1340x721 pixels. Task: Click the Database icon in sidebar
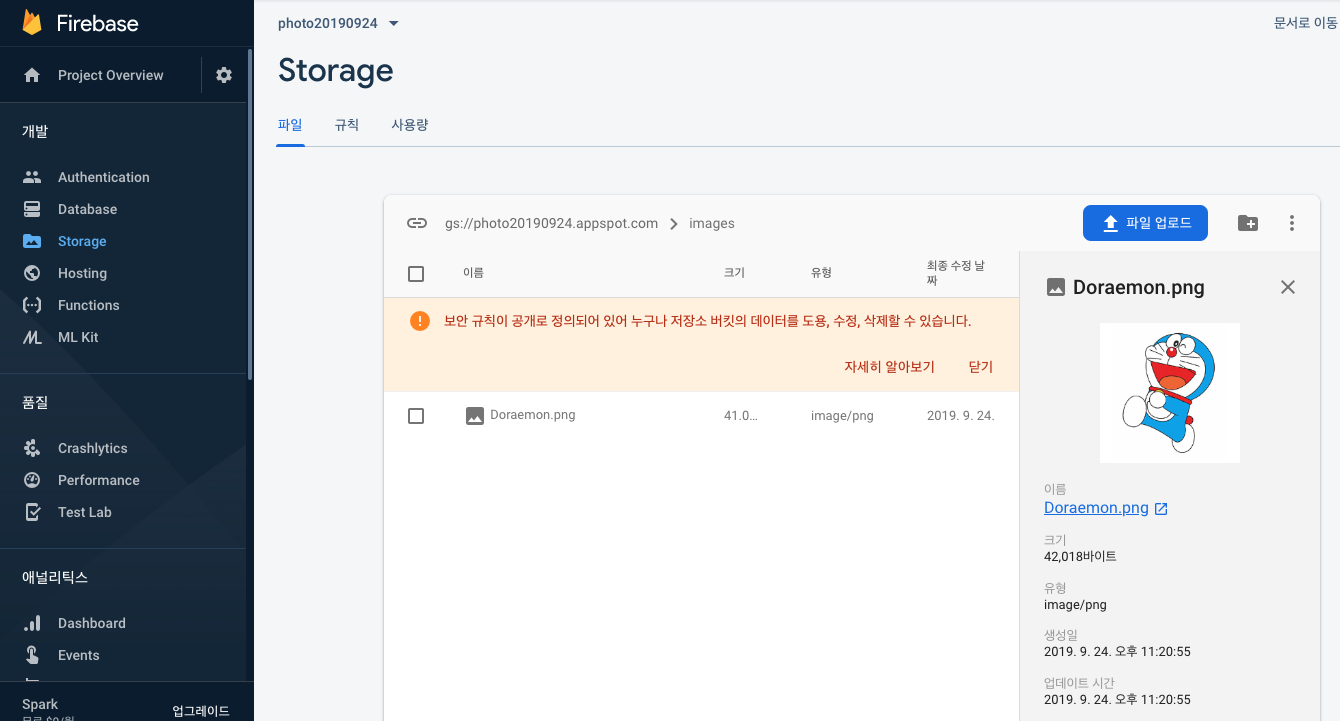[x=32, y=209]
